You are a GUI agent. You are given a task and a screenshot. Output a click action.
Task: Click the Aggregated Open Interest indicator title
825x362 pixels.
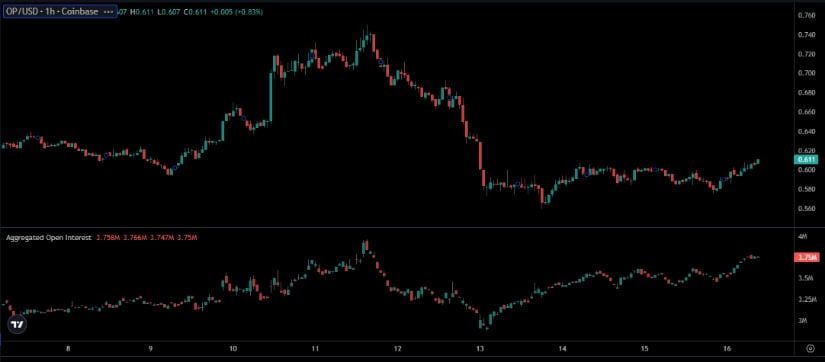[x=49, y=238]
